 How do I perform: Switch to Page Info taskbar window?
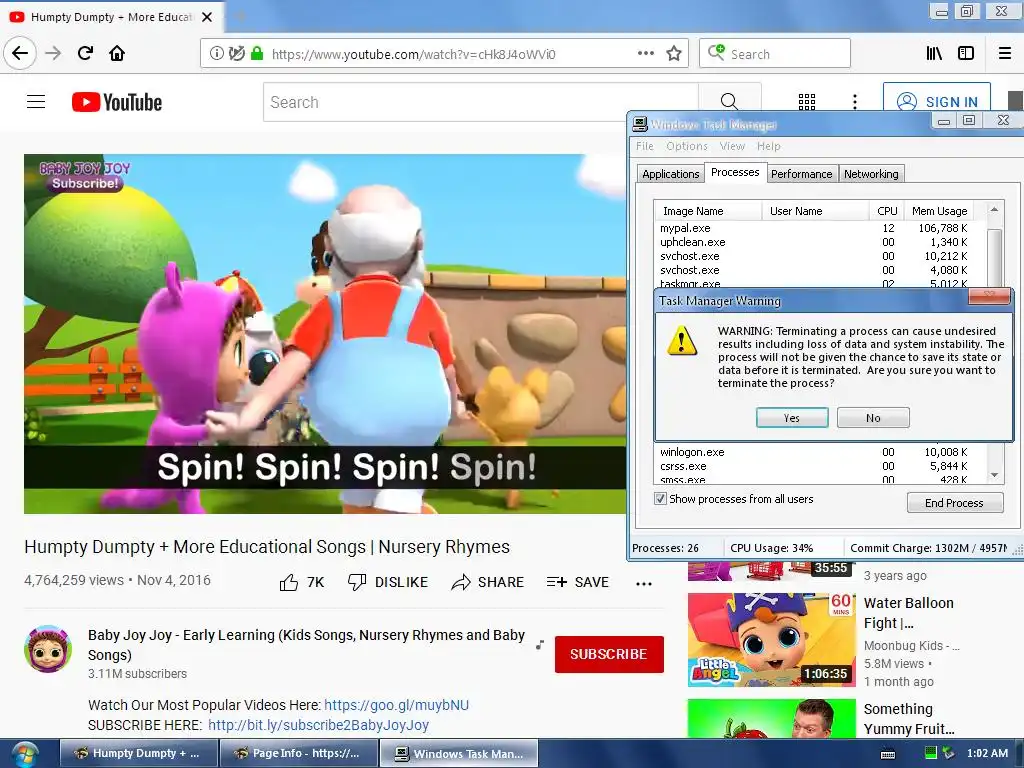[298, 754]
